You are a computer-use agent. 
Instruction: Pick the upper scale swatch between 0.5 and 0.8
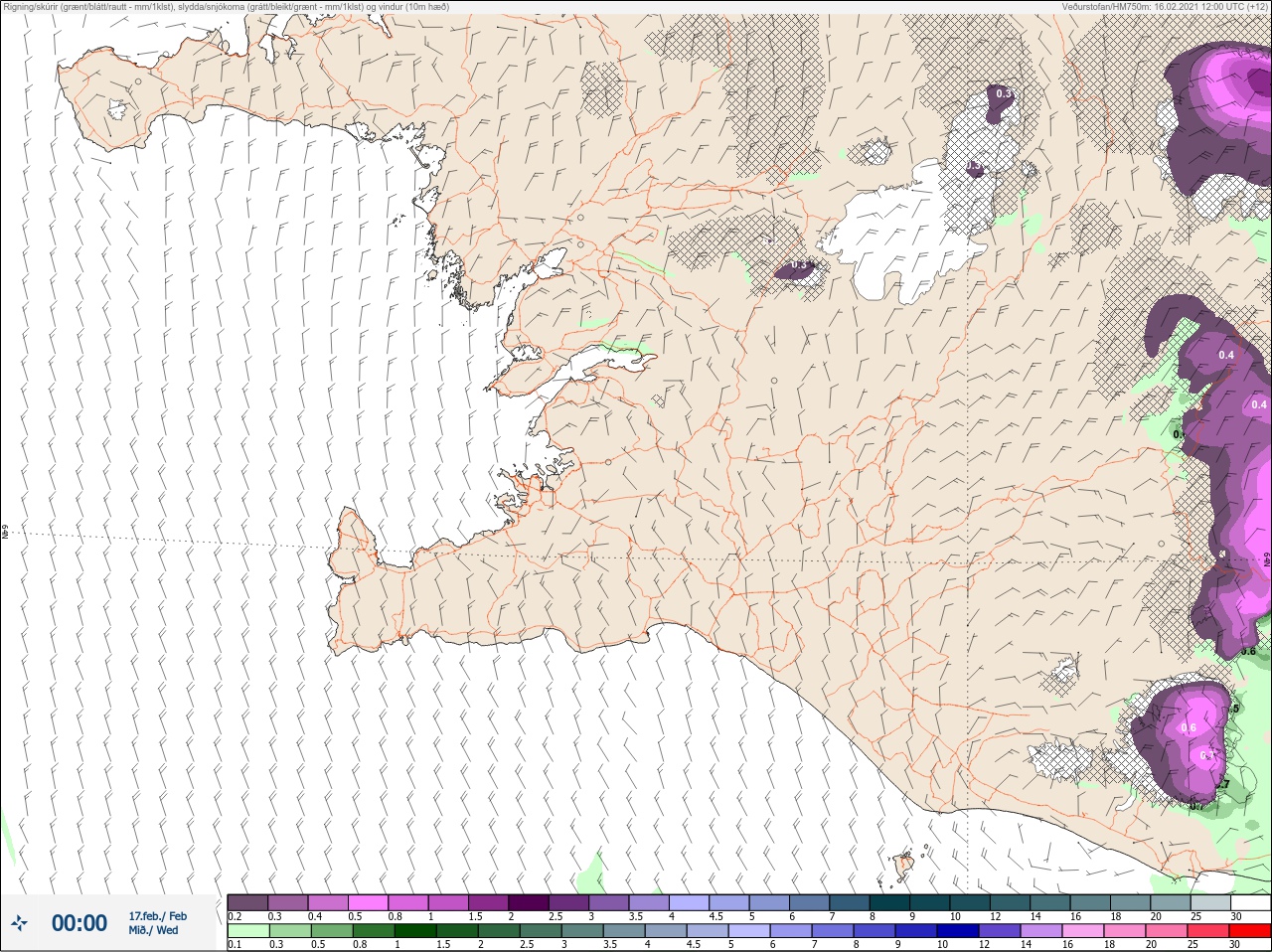click(x=368, y=902)
